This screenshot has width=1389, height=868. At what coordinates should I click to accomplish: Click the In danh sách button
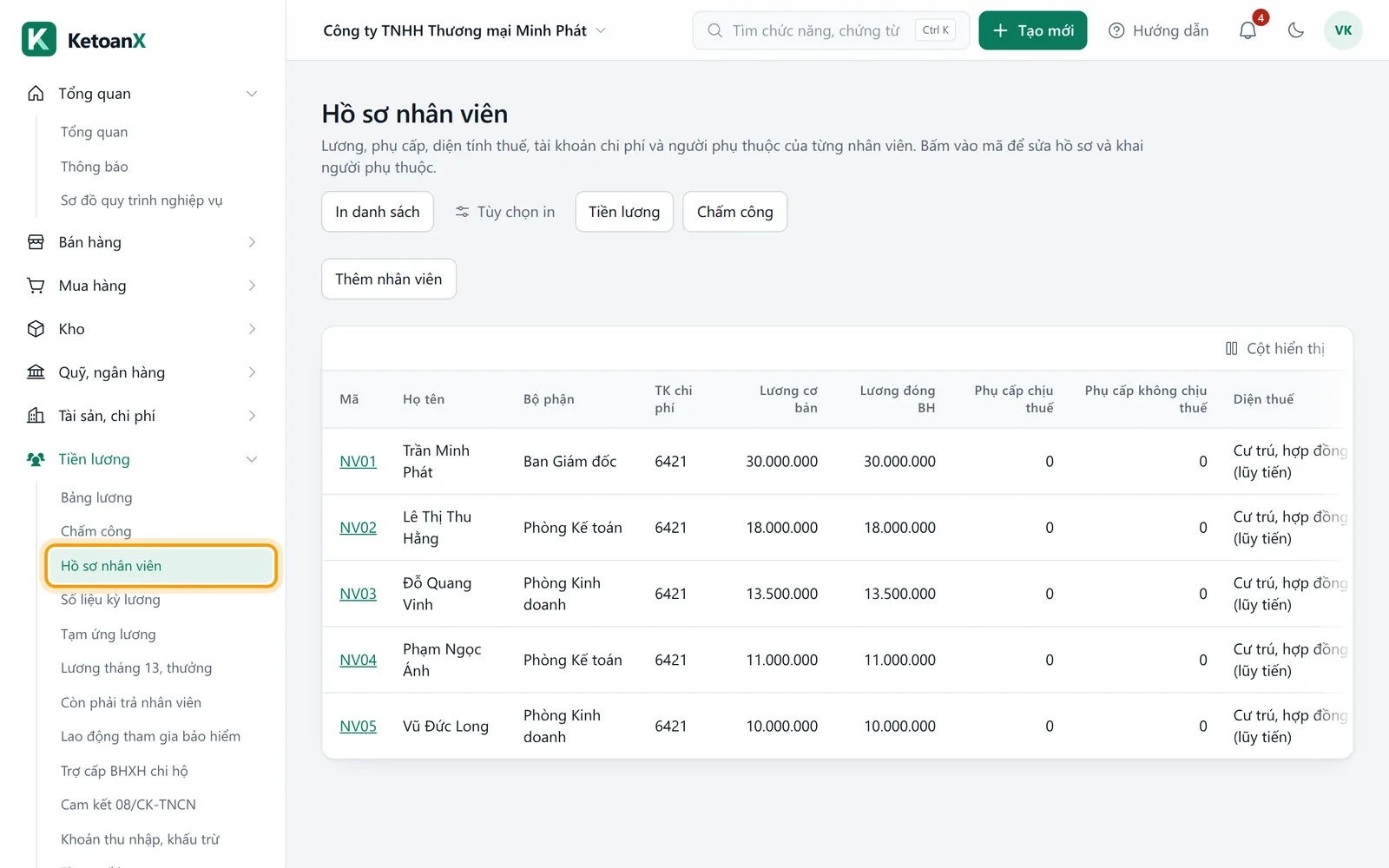[378, 212]
